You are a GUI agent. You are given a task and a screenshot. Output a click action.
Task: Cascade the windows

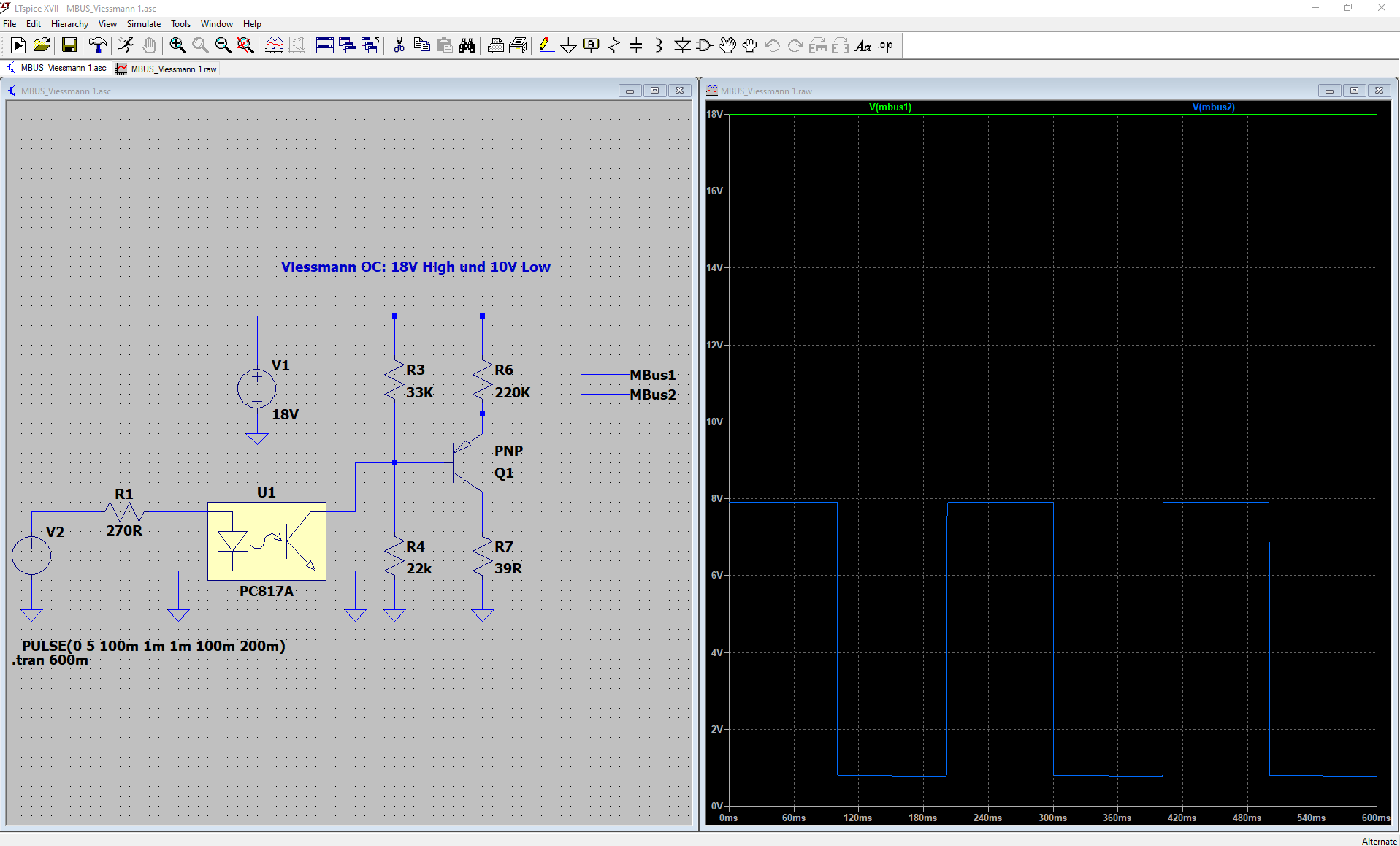click(348, 45)
